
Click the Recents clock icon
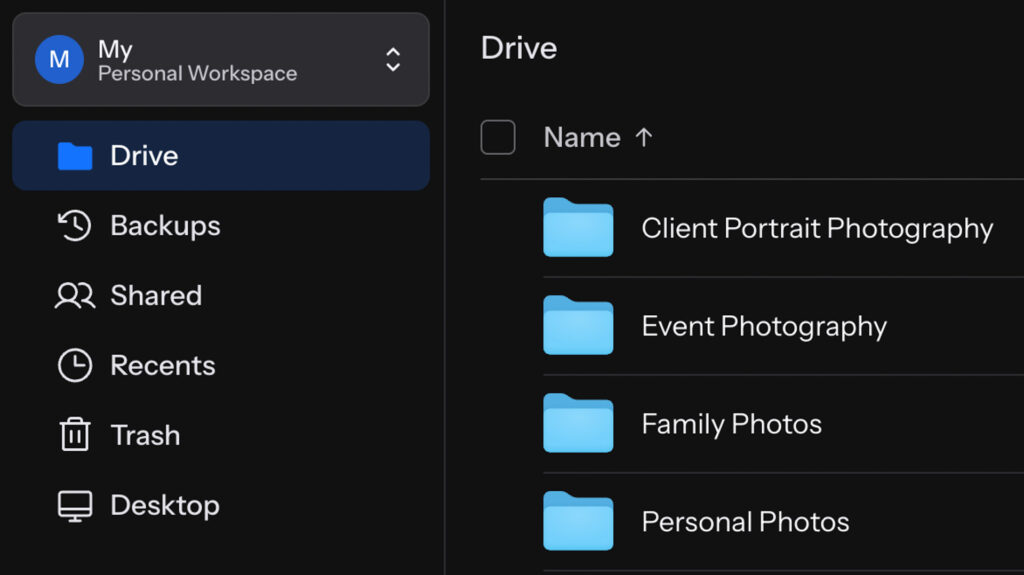coord(75,365)
